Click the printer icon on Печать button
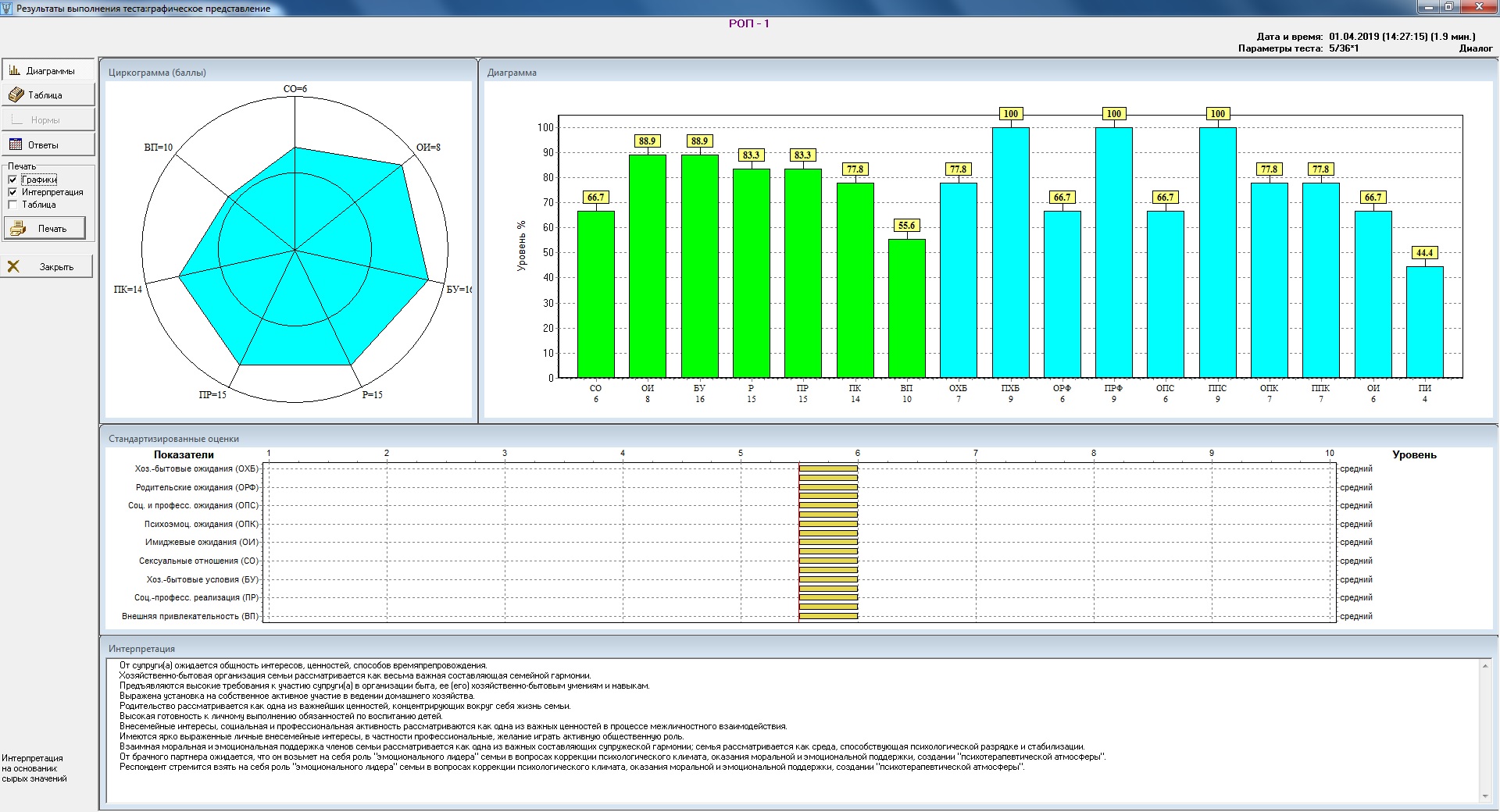 coord(18,229)
